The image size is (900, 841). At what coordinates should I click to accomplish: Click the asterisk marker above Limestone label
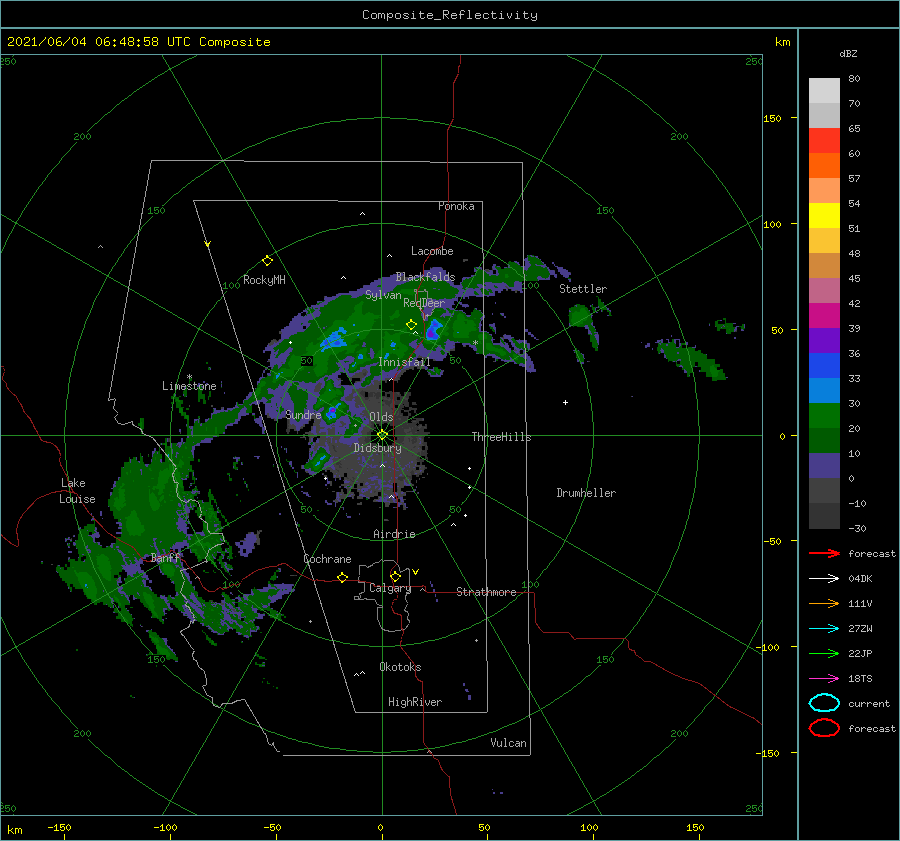(x=189, y=377)
